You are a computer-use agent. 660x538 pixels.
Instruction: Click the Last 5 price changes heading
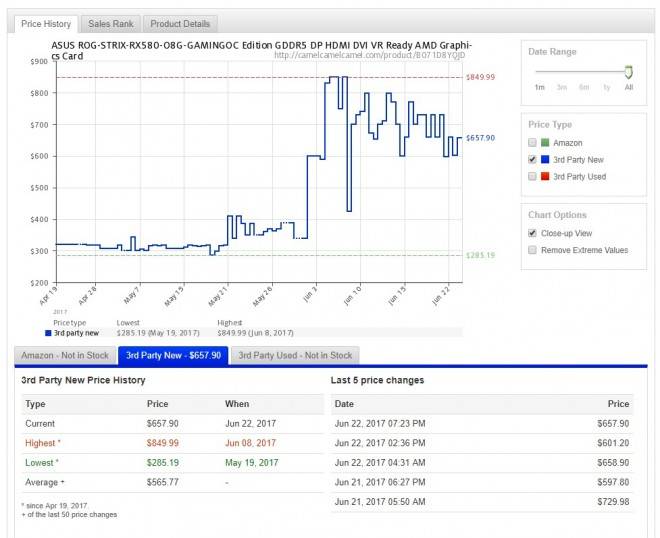coord(377,380)
